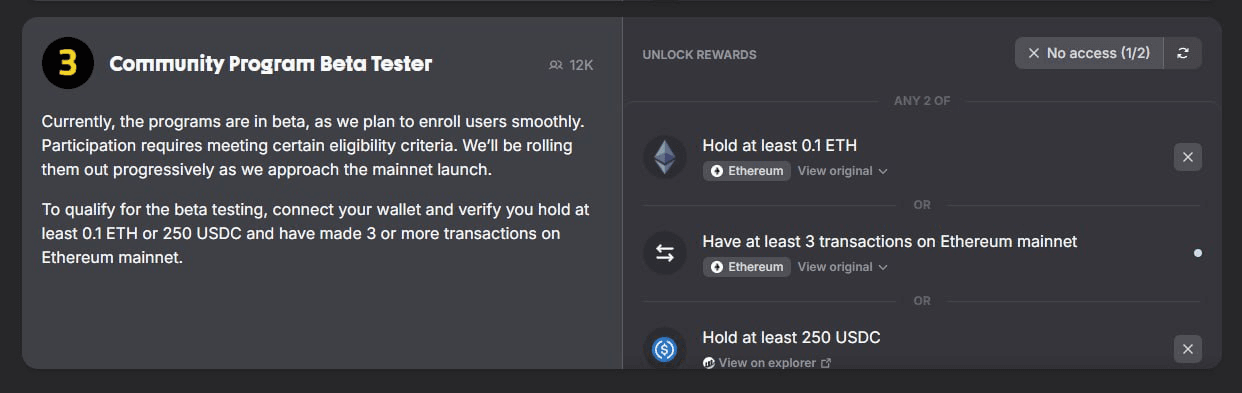Viewport: 1242px width, 393px height.
Task: Click the members count people icon
Action: point(556,65)
